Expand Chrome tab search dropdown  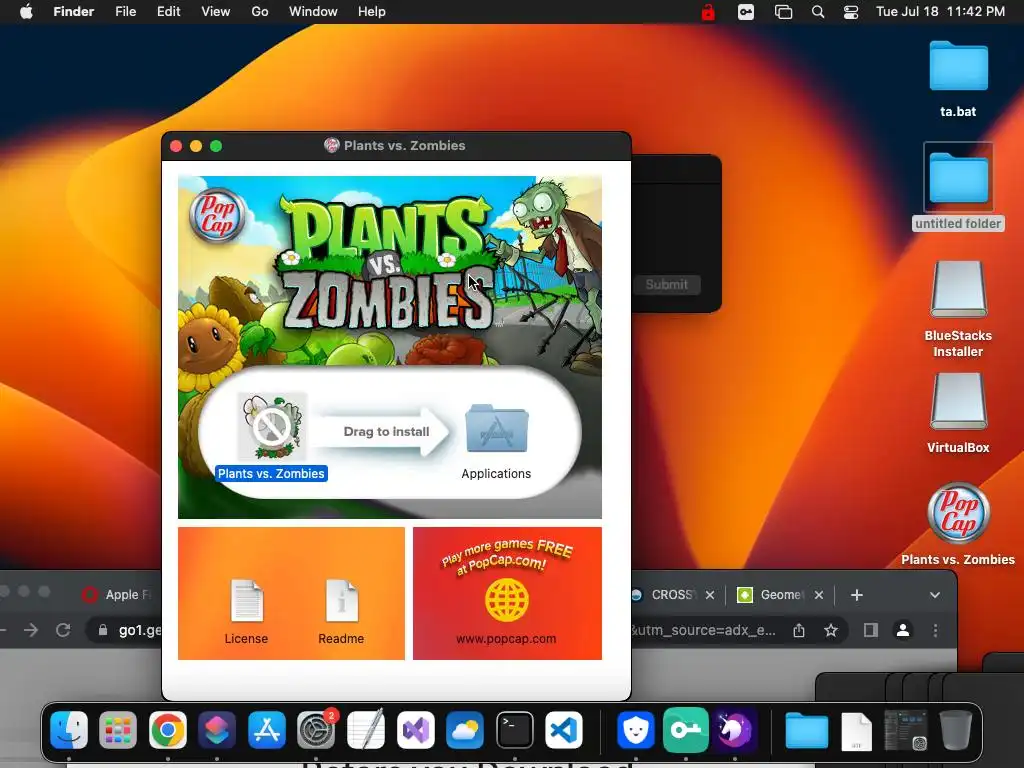pyautogui.click(x=935, y=595)
